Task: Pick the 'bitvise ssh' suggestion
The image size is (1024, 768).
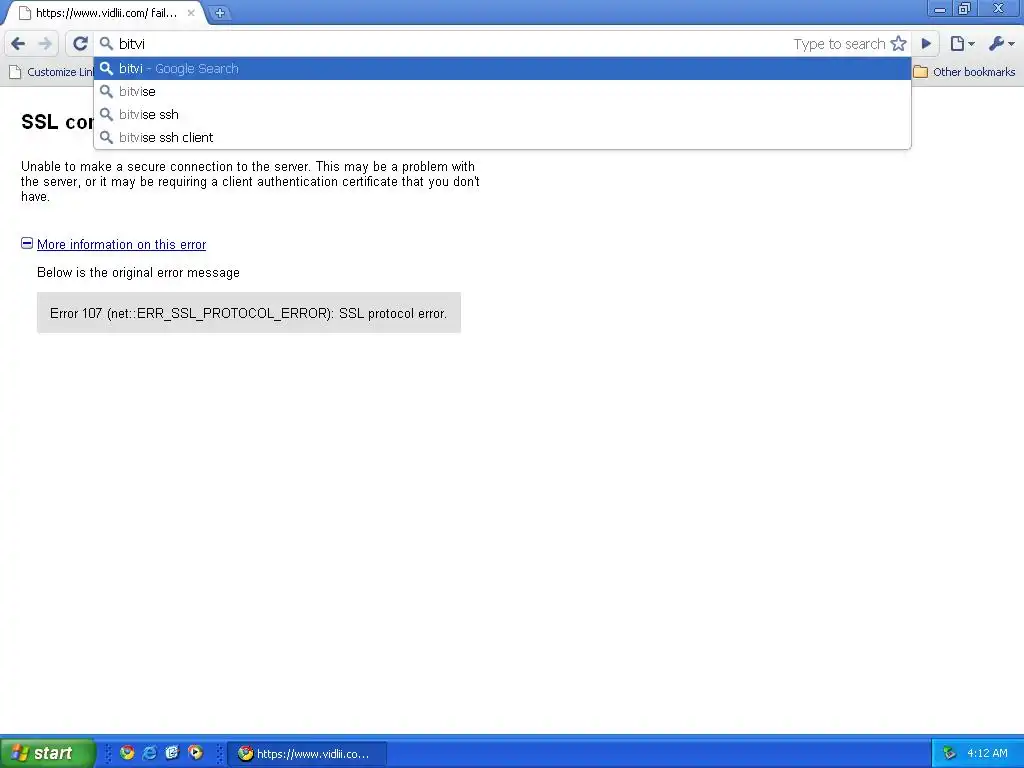Action: click(x=502, y=114)
